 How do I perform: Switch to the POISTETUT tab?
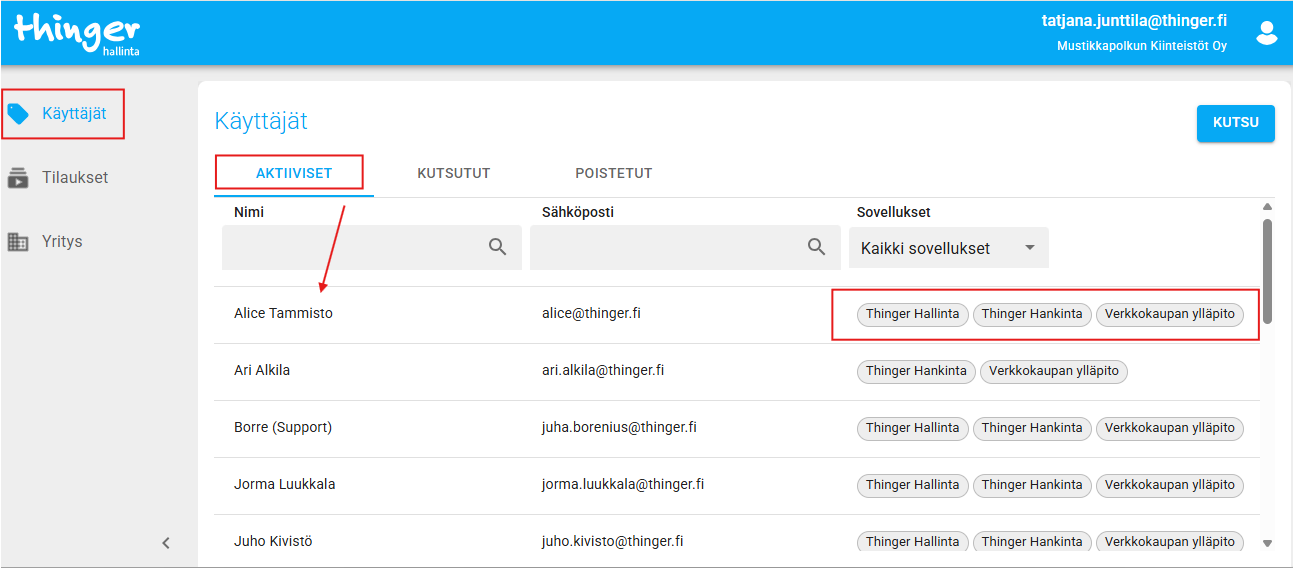point(614,173)
